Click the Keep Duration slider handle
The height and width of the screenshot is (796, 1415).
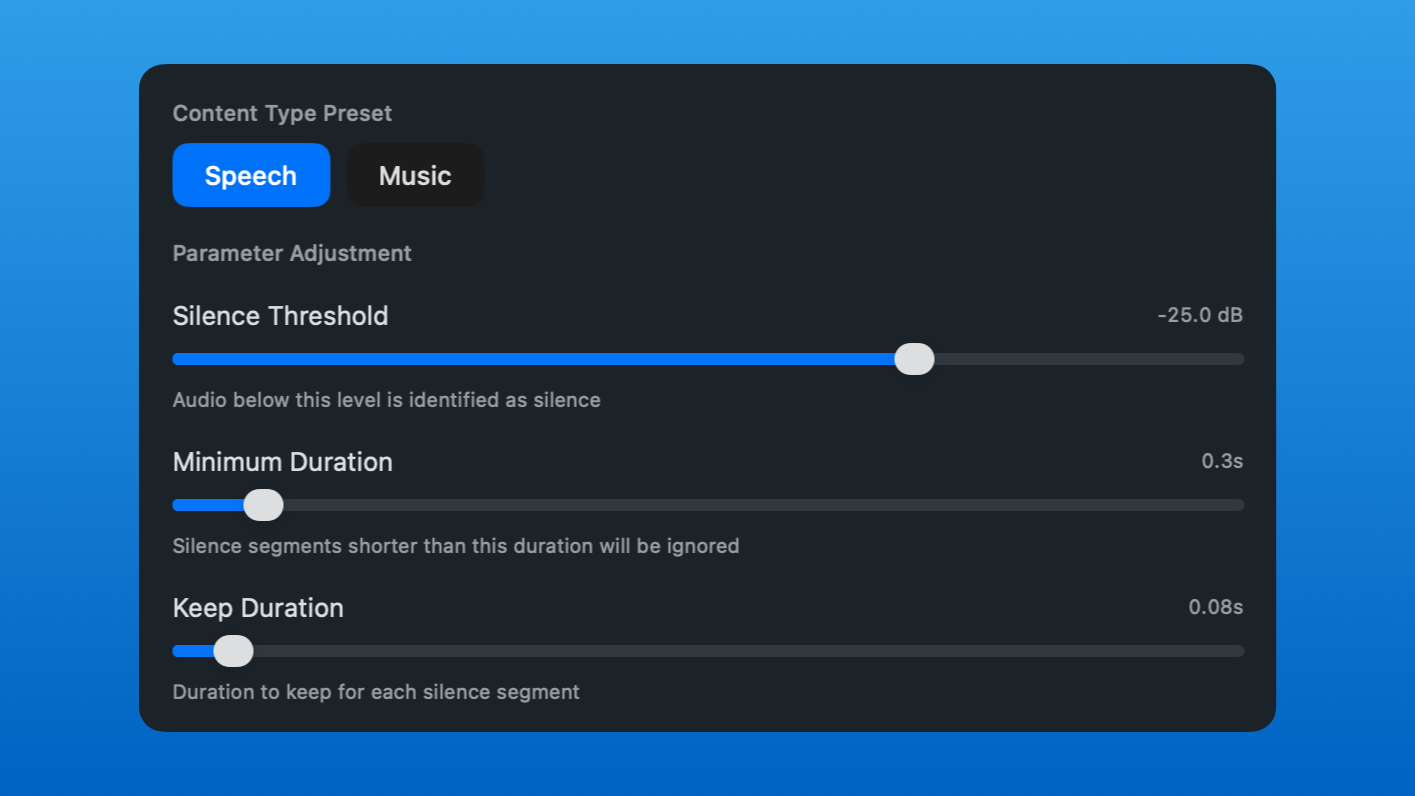(233, 650)
